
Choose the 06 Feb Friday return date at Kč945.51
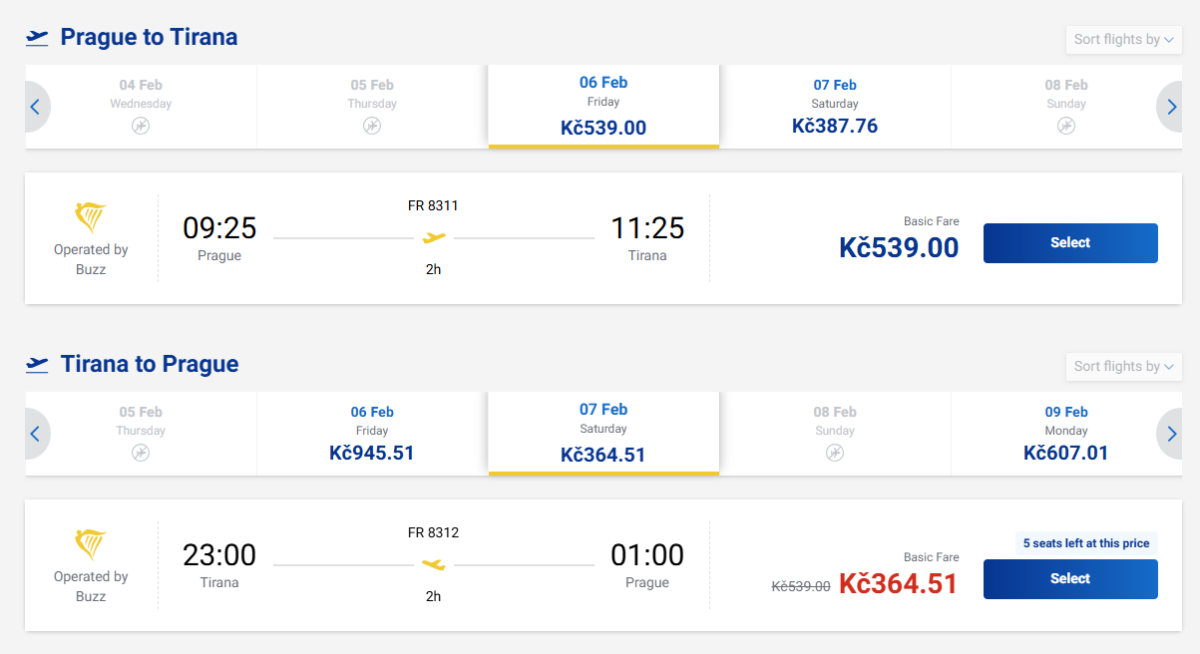coord(372,435)
